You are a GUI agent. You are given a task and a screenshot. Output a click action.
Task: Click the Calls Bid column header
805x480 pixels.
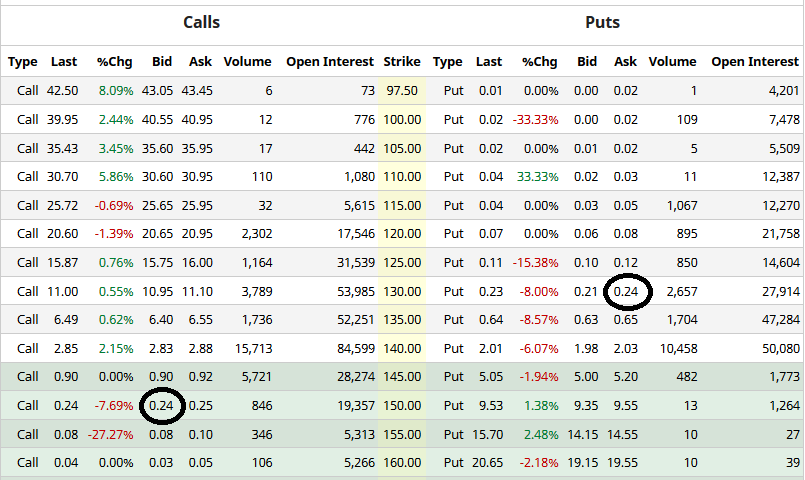tap(161, 62)
